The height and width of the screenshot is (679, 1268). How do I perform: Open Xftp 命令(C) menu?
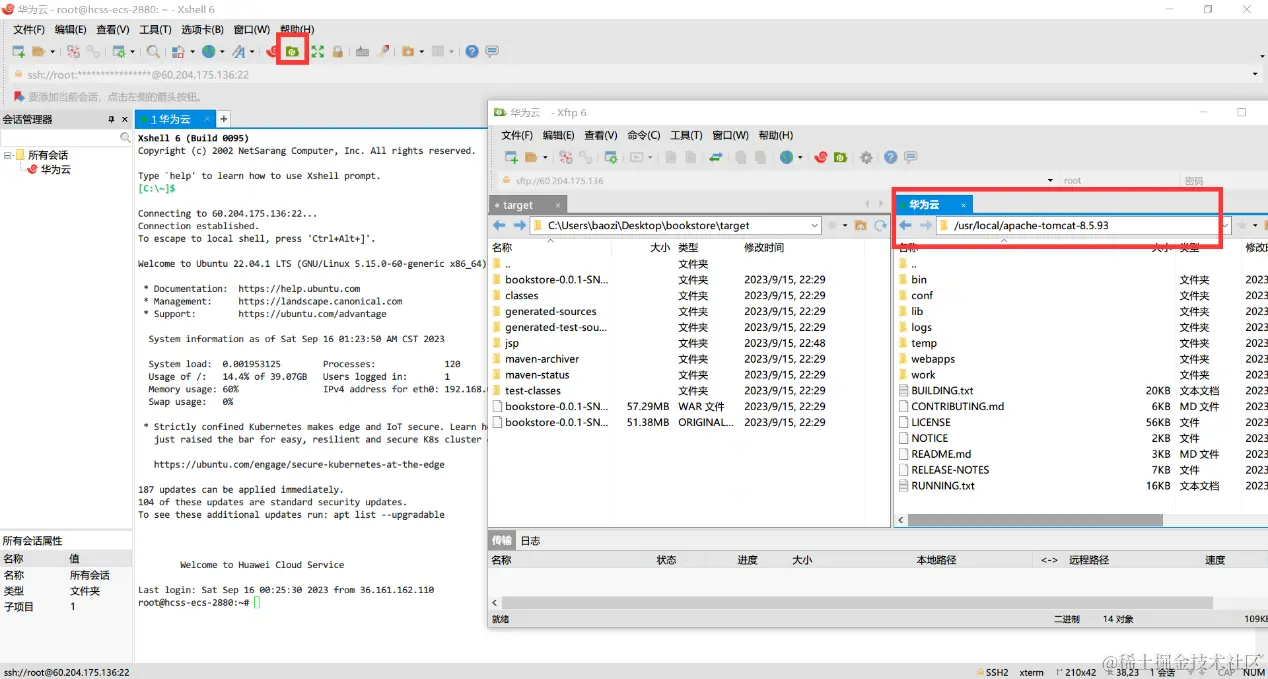tap(643, 135)
